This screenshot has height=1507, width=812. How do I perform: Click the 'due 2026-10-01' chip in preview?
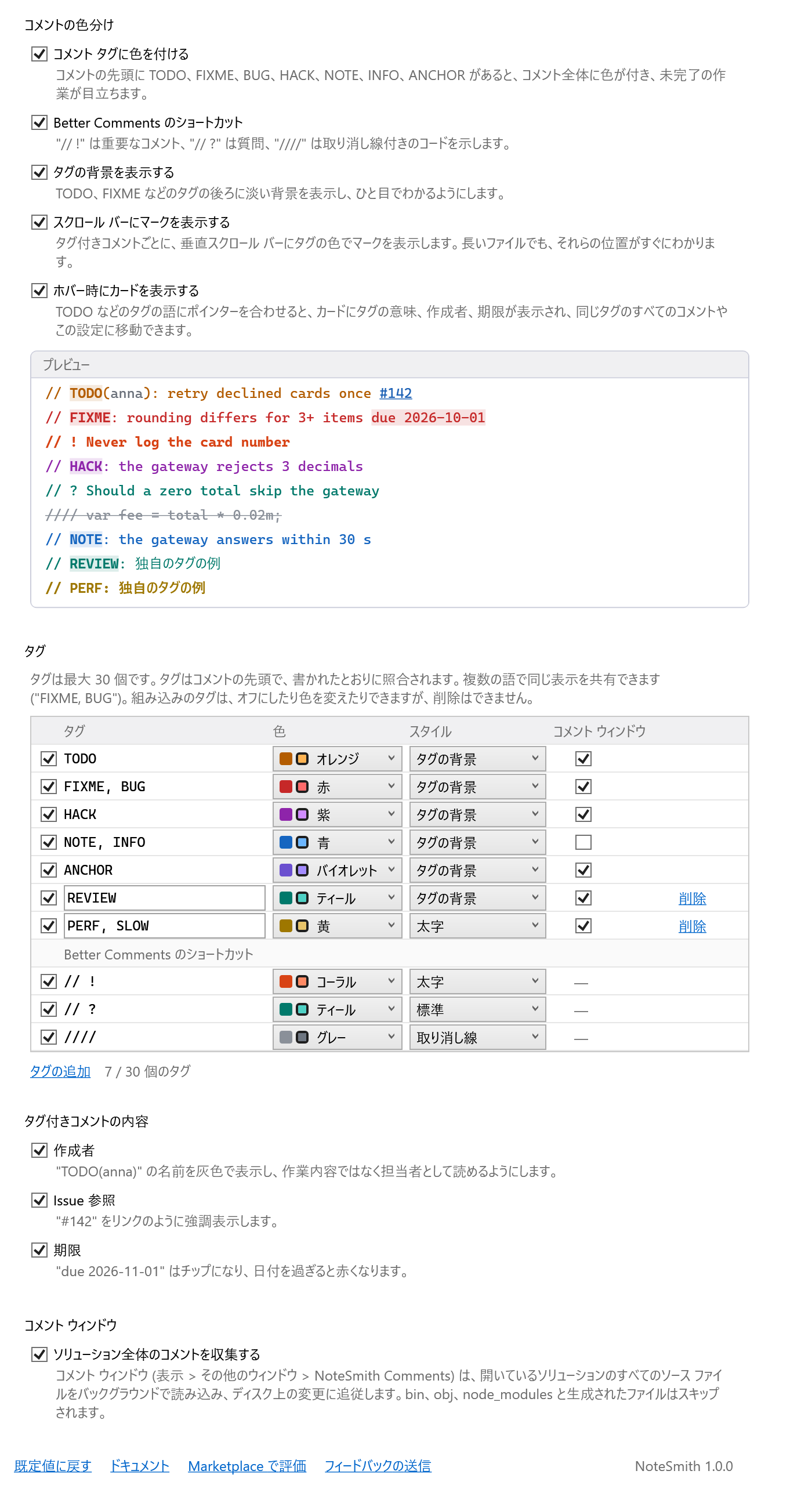click(428, 418)
